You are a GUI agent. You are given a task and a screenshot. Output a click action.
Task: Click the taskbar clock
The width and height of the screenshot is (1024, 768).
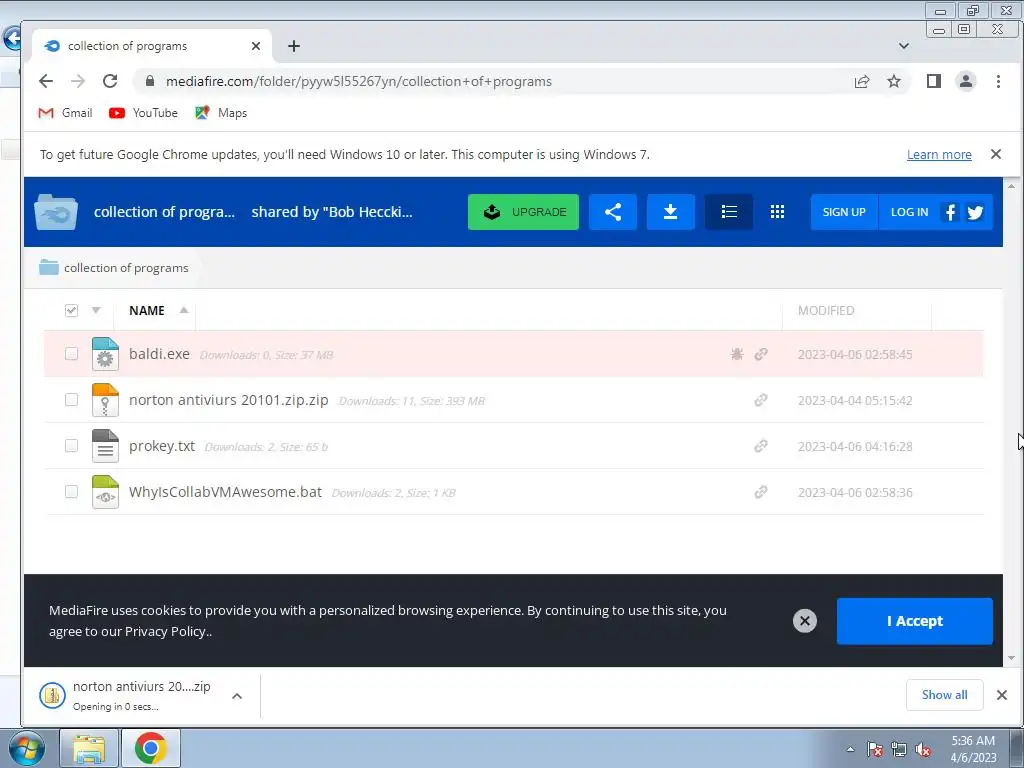pyautogui.click(x=973, y=749)
